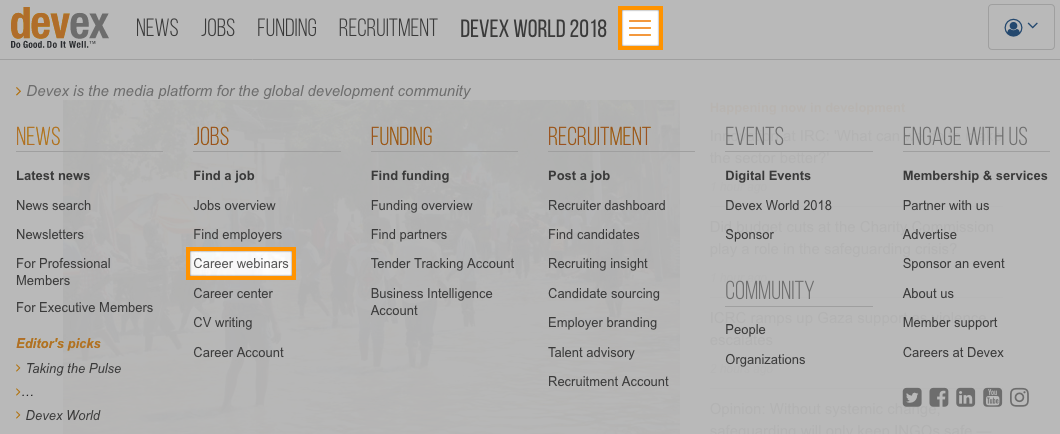
Task: Open Find candidates link
Action: [x=594, y=235]
